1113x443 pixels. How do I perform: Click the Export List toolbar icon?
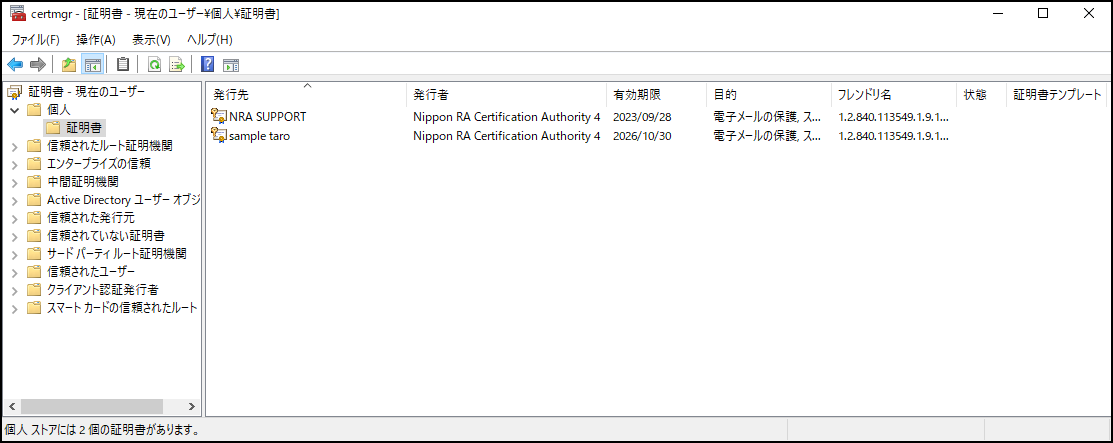pyautogui.click(x=177, y=65)
